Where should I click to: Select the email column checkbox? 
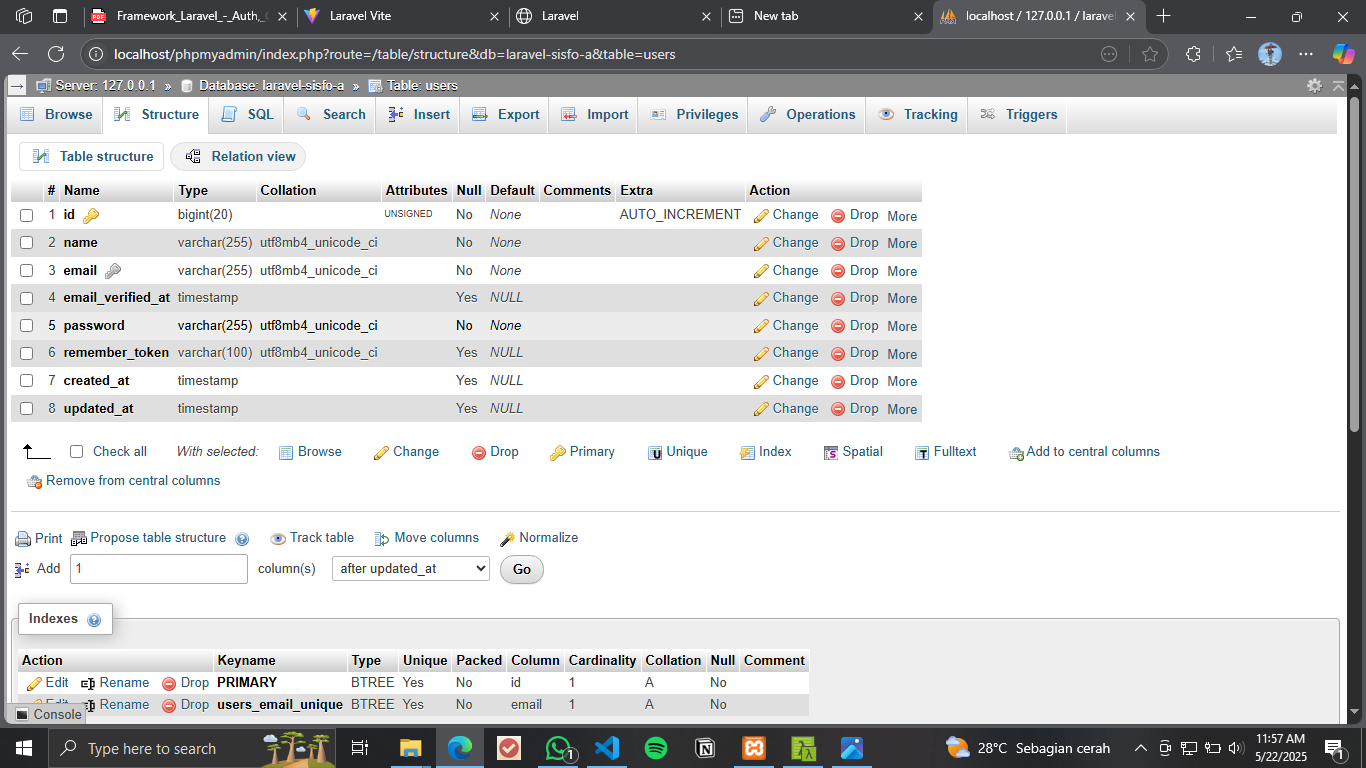click(27, 271)
